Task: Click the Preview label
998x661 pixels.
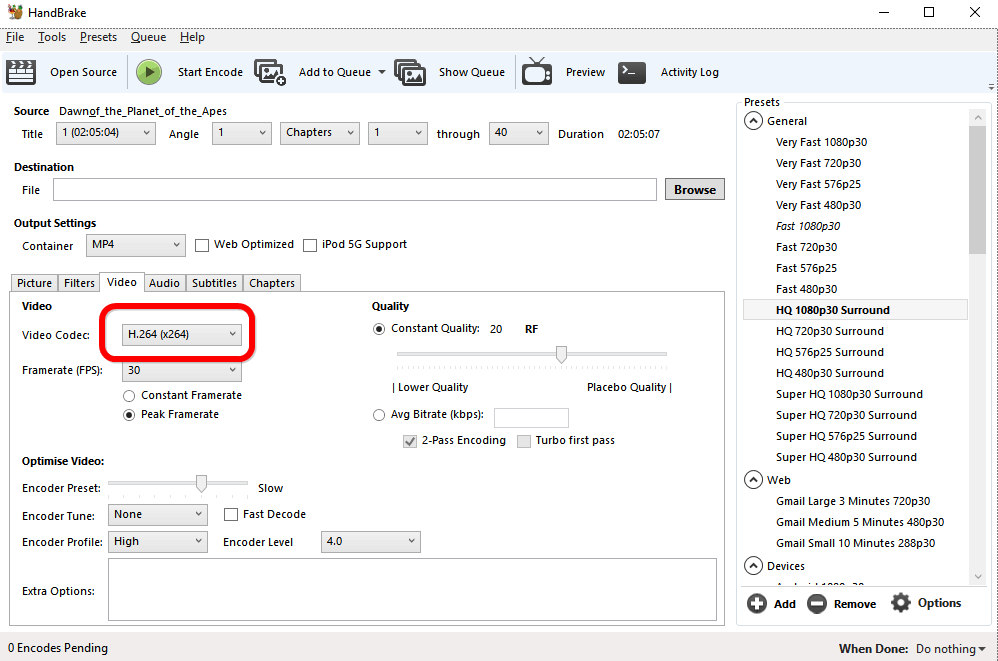Action: click(x=585, y=72)
